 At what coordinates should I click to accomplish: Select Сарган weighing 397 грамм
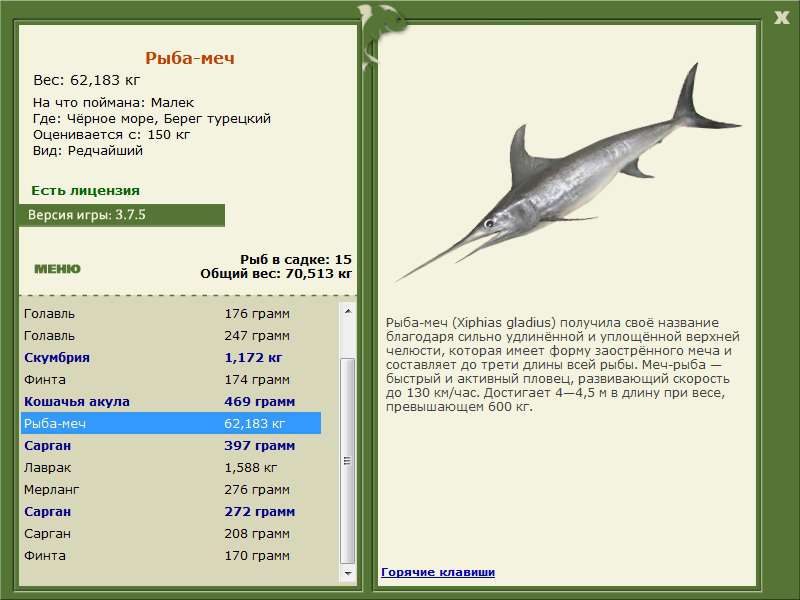click(x=171, y=445)
